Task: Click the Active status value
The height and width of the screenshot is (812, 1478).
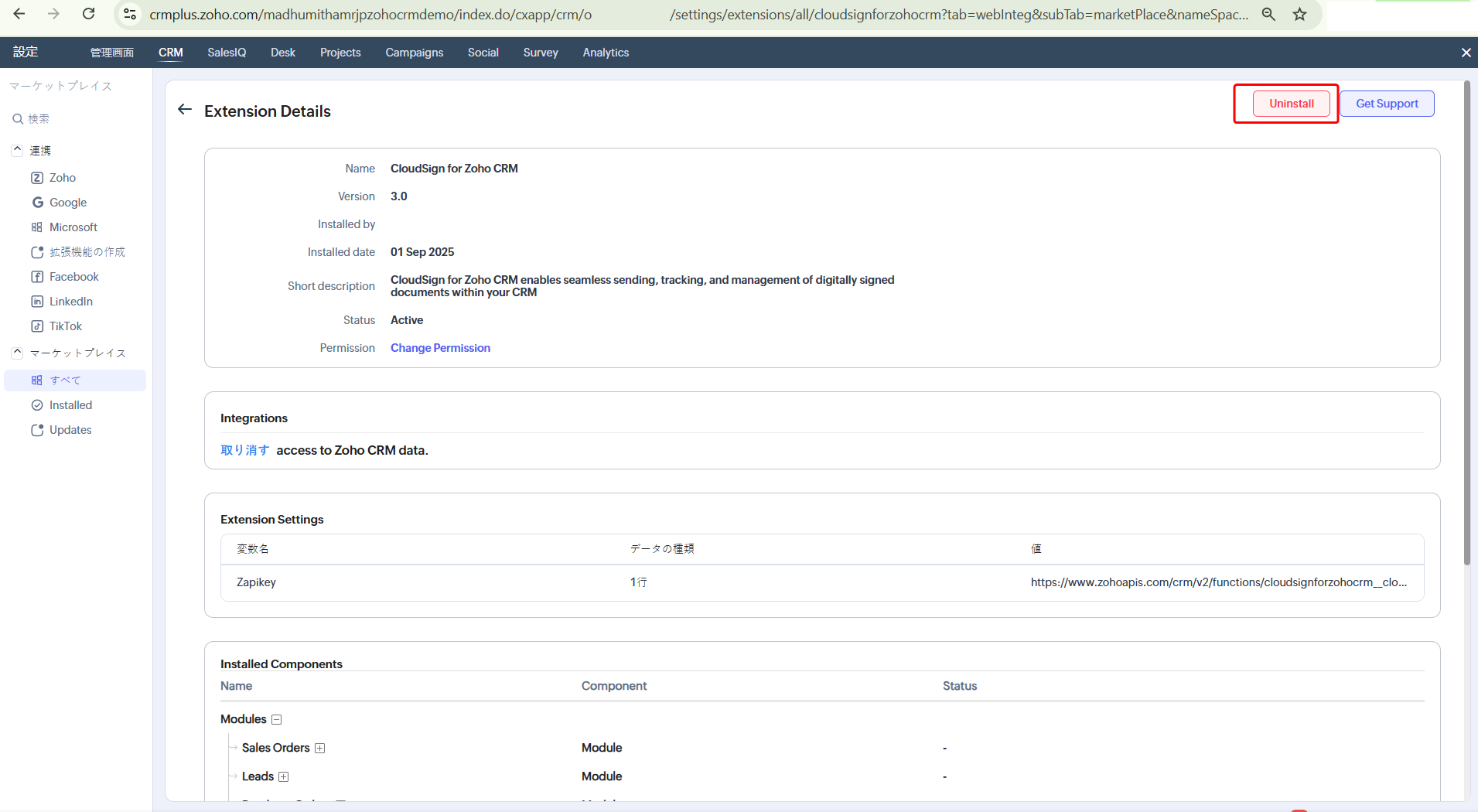Action: [x=407, y=320]
